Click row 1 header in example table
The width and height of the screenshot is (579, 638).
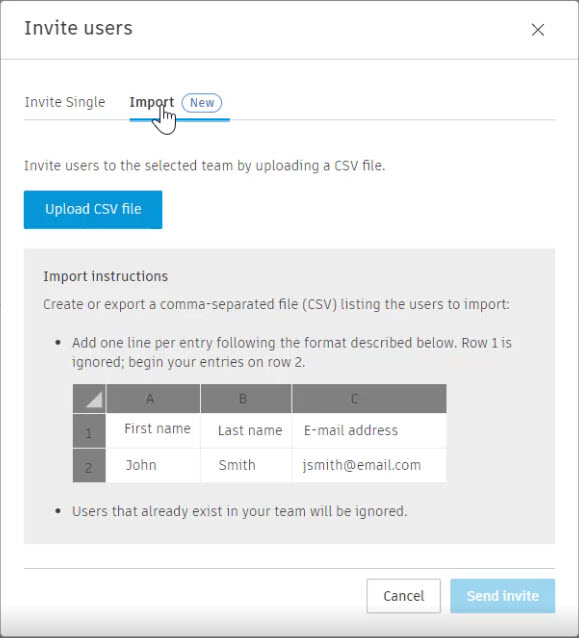tap(89, 431)
